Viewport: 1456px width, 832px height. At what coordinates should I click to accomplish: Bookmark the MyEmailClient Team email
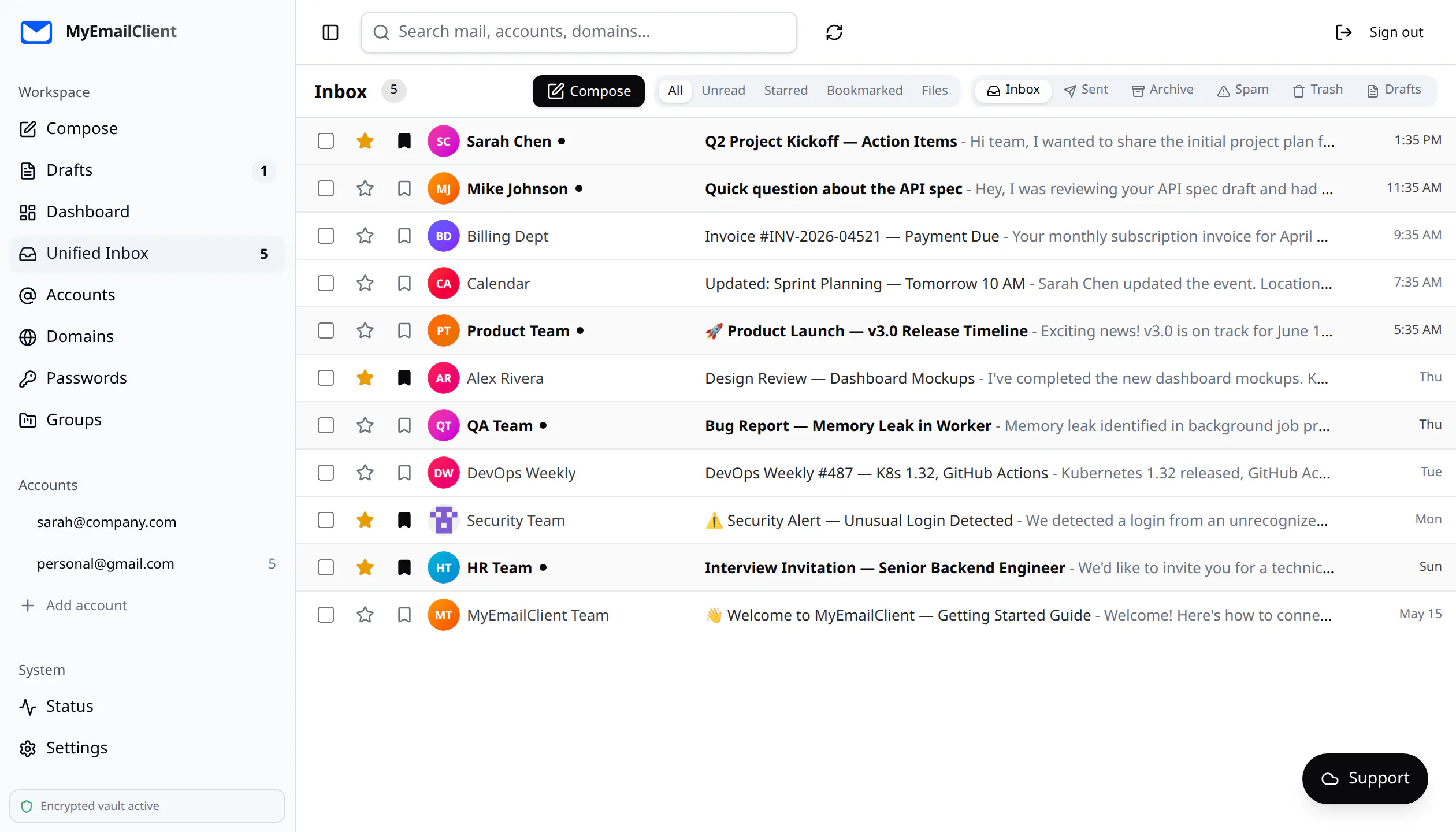[x=404, y=615]
